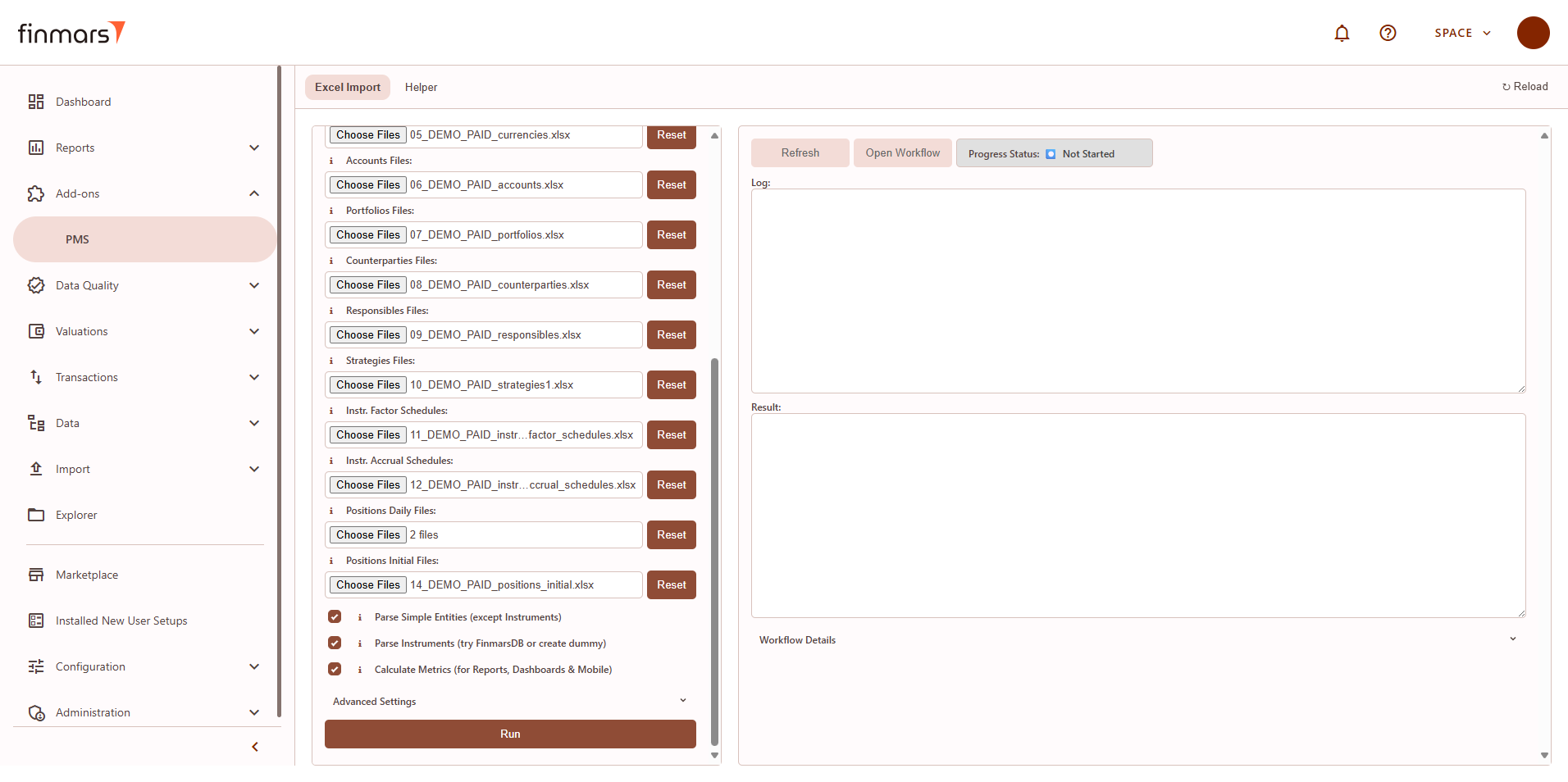Click the Transactions arrows icon

tap(36, 377)
